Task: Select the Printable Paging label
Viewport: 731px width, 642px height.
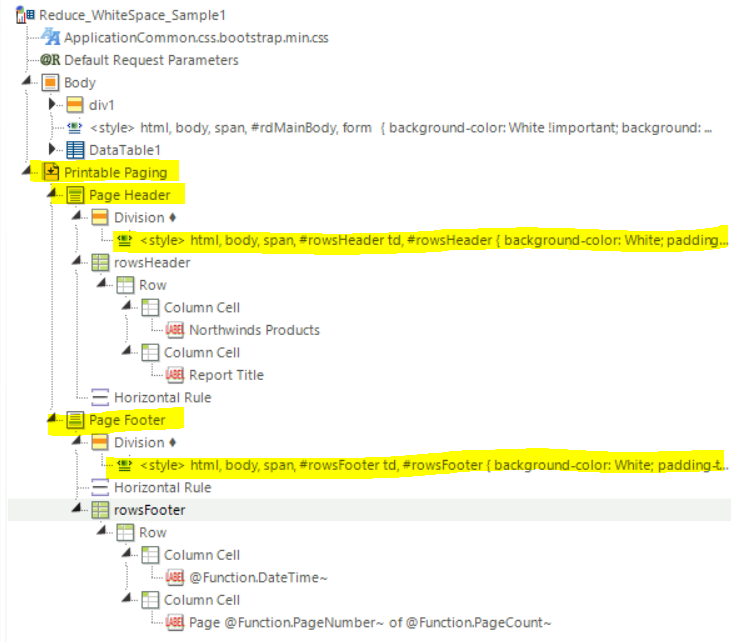Action: tap(116, 173)
